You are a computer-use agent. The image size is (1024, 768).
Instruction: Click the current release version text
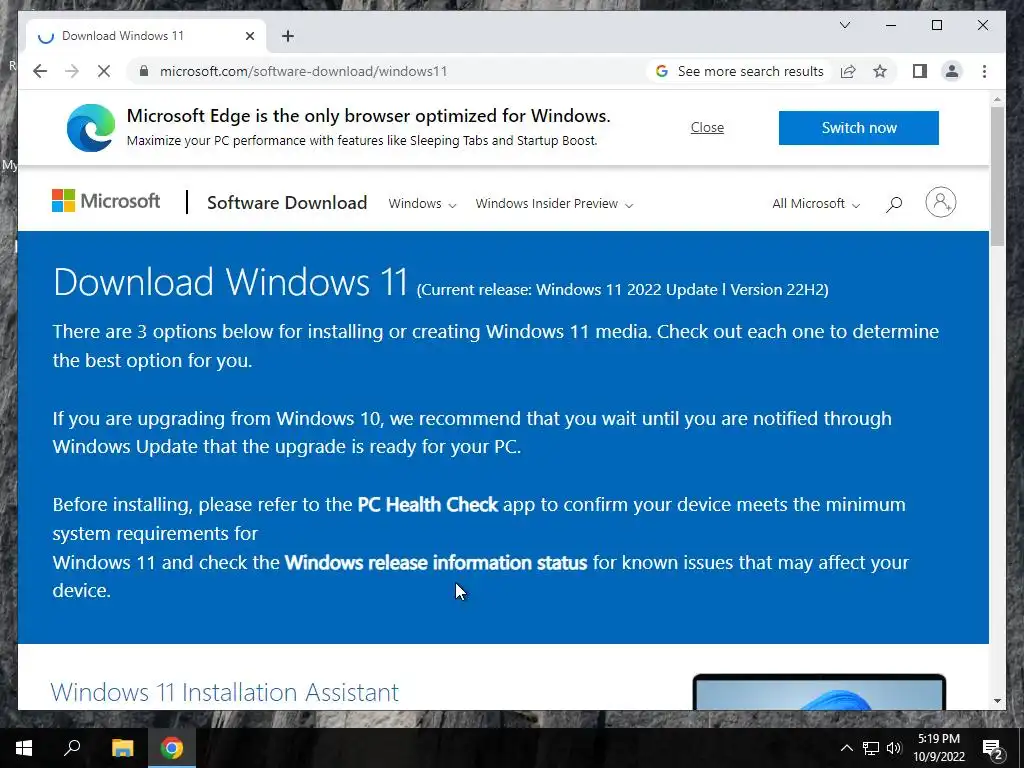[622, 290]
